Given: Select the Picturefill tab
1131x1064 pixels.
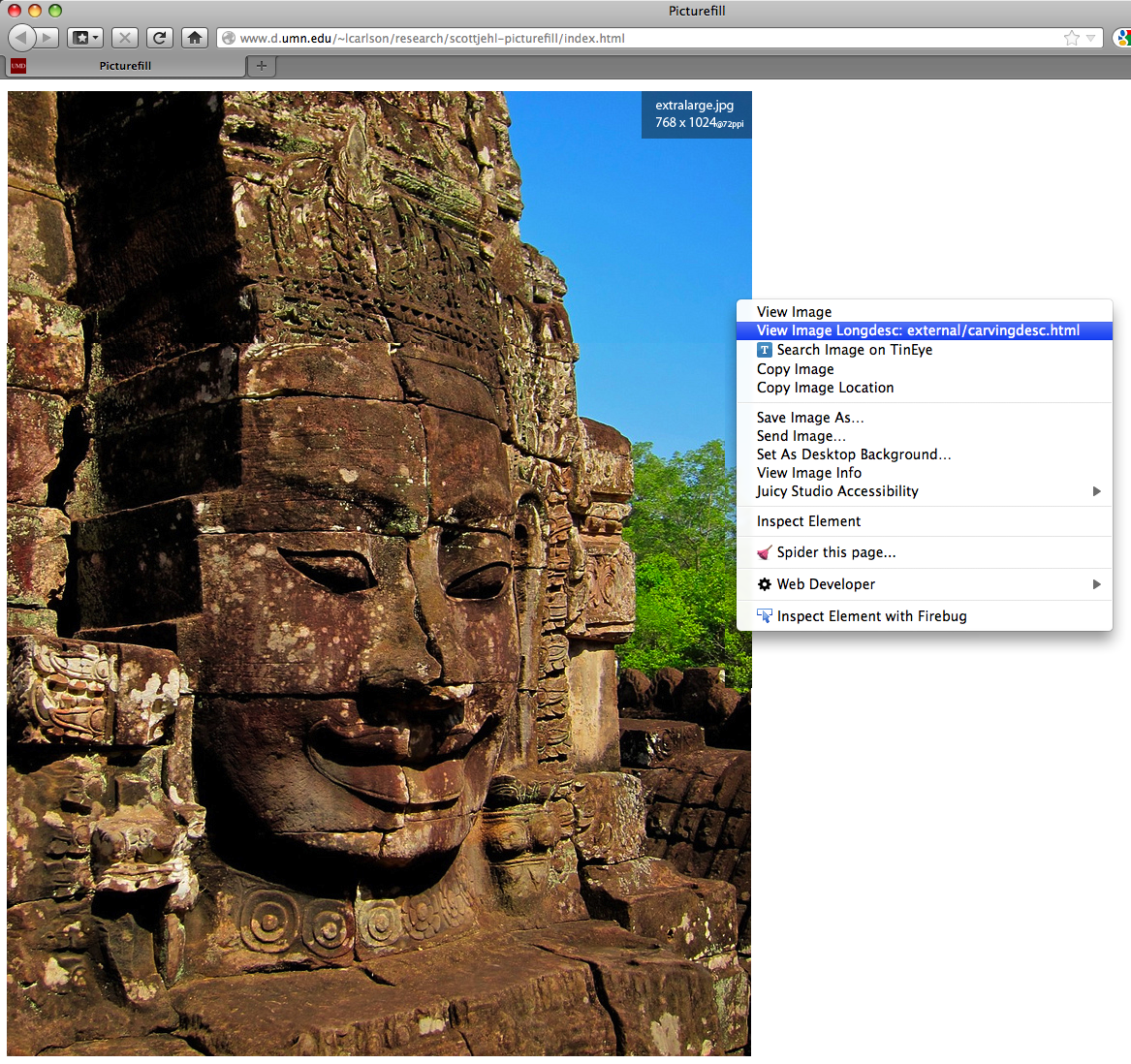Looking at the screenshot, I should (x=125, y=66).
